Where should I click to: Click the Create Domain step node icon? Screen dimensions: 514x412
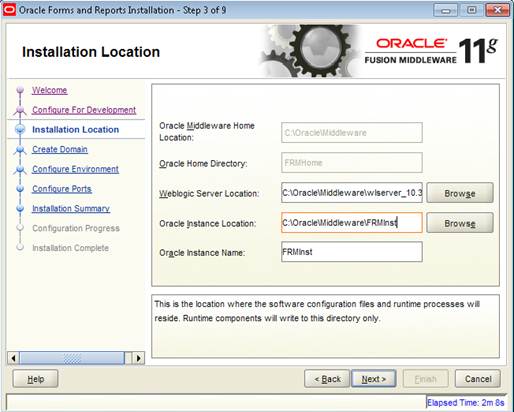click(x=20, y=149)
